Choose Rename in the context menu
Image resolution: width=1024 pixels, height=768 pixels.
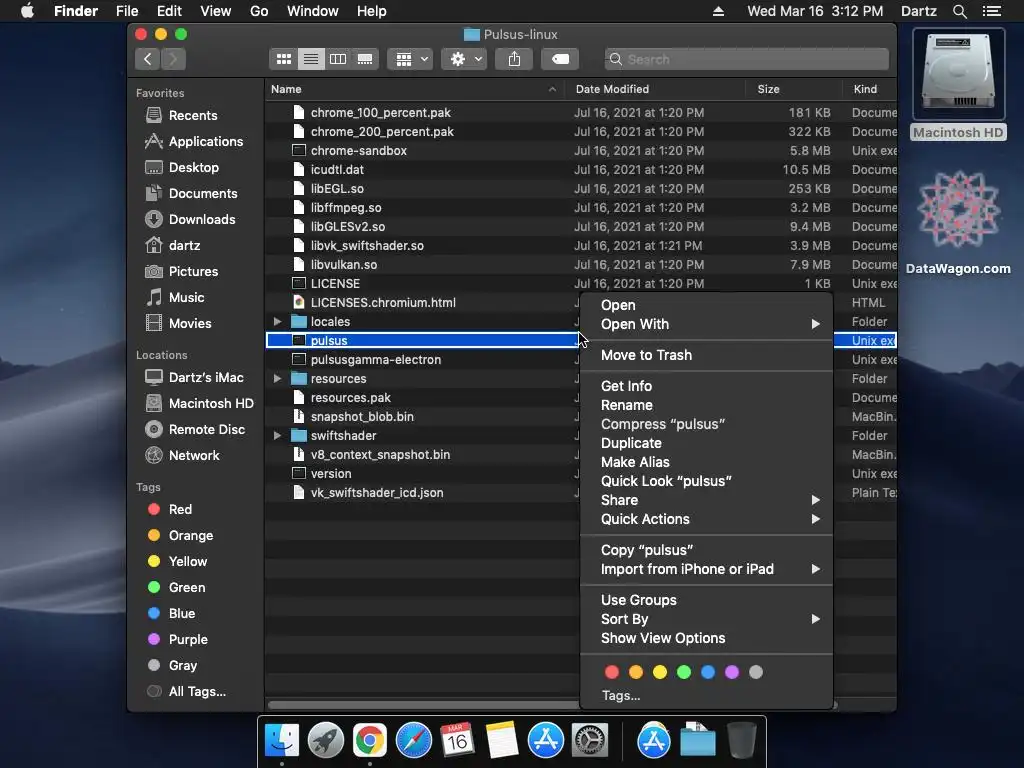coord(707,405)
